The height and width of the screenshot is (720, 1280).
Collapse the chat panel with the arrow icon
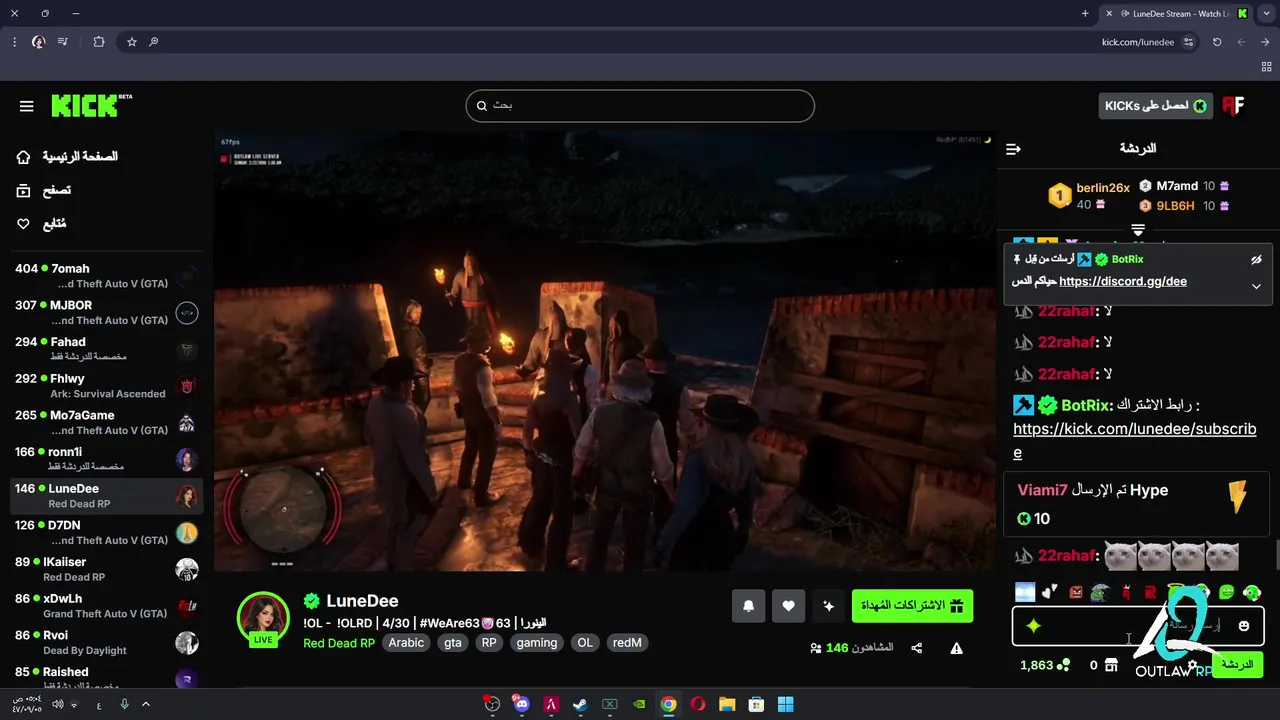pos(1013,149)
